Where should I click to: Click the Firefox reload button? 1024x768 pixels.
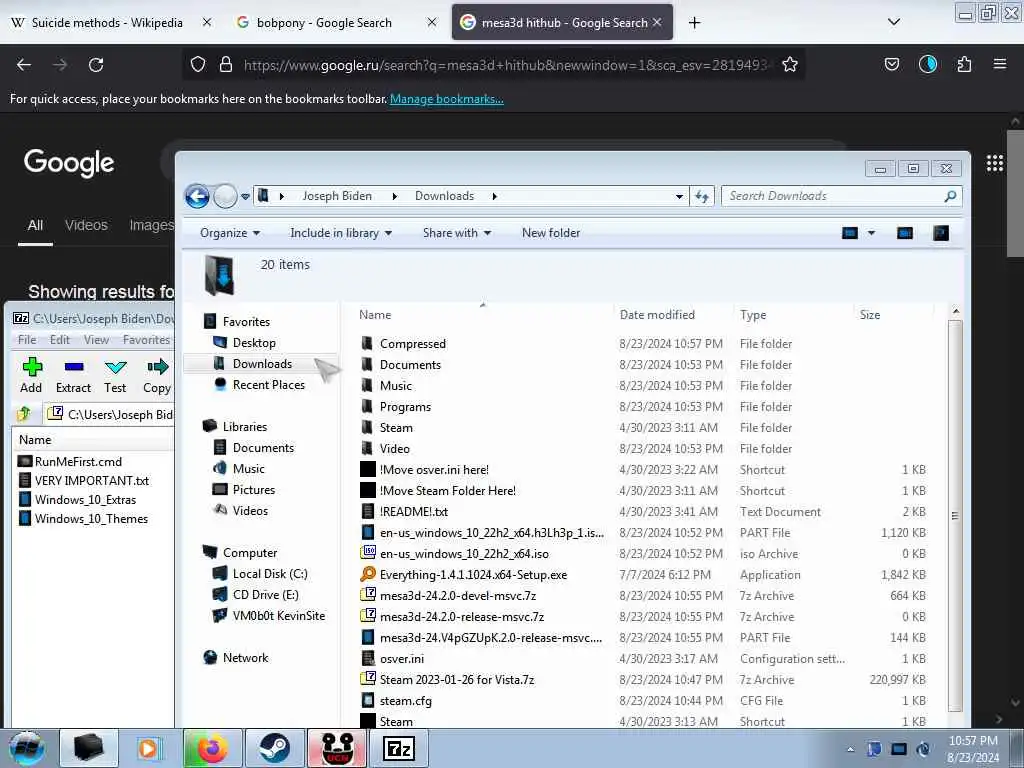[x=96, y=65]
